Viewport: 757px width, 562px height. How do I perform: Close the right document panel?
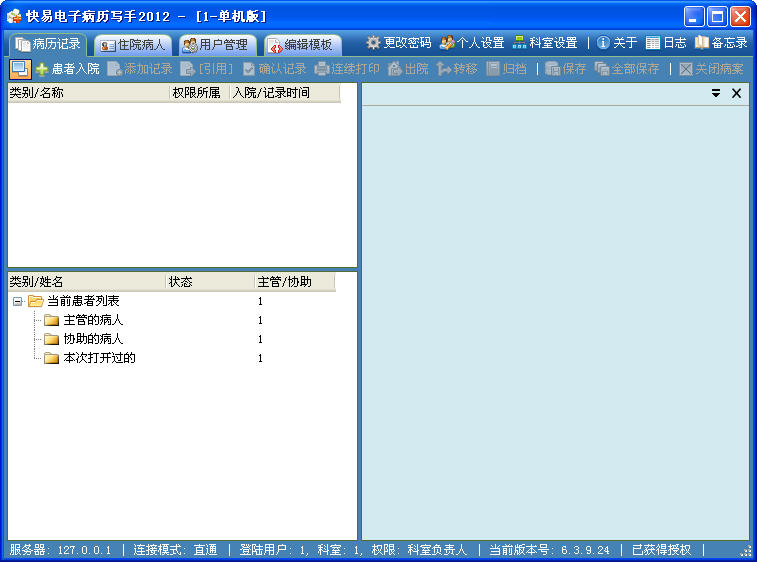pos(736,93)
